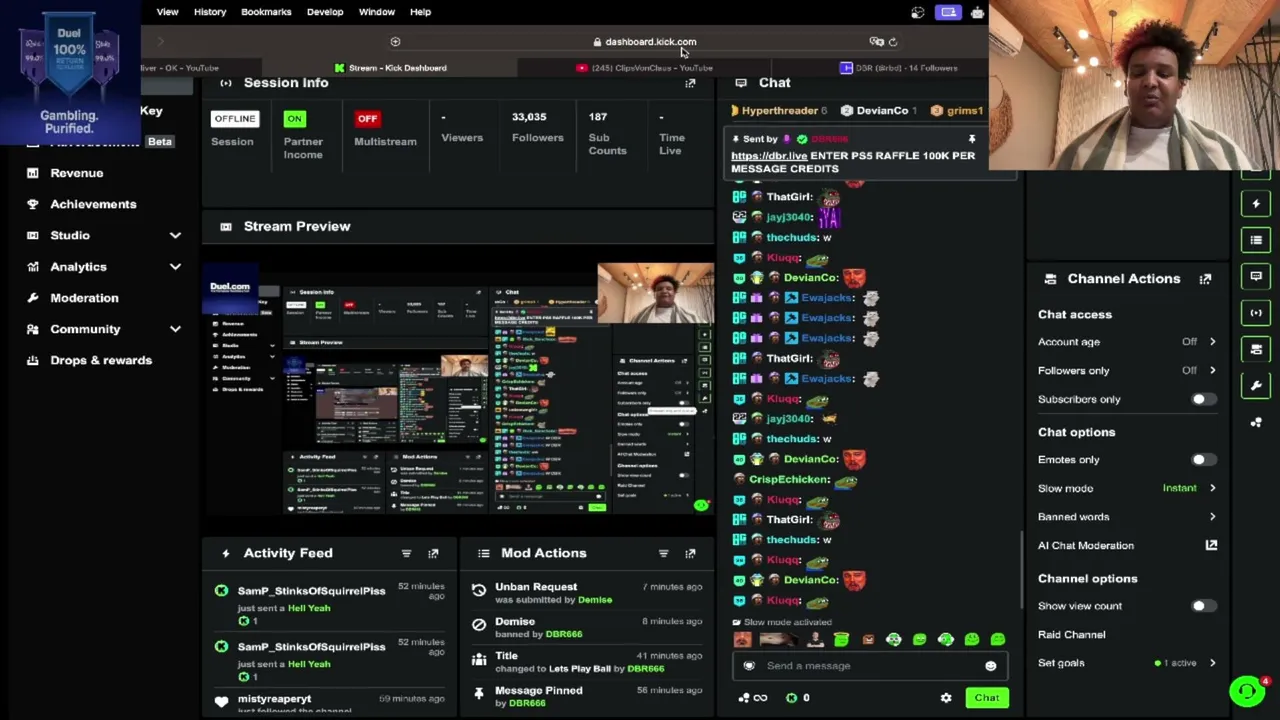Expand the Studio sidebar section

coord(175,236)
